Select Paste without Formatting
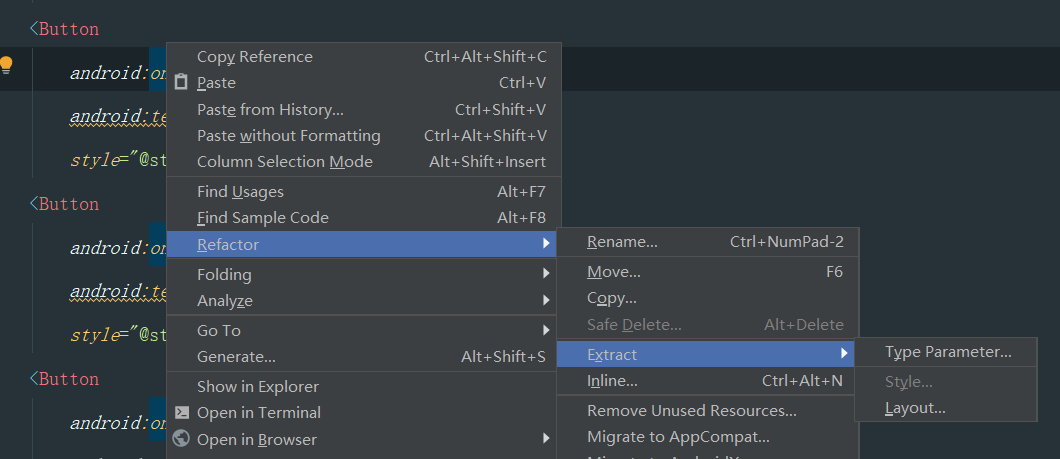This screenshot has width=1060, height=459. (288, 135)
